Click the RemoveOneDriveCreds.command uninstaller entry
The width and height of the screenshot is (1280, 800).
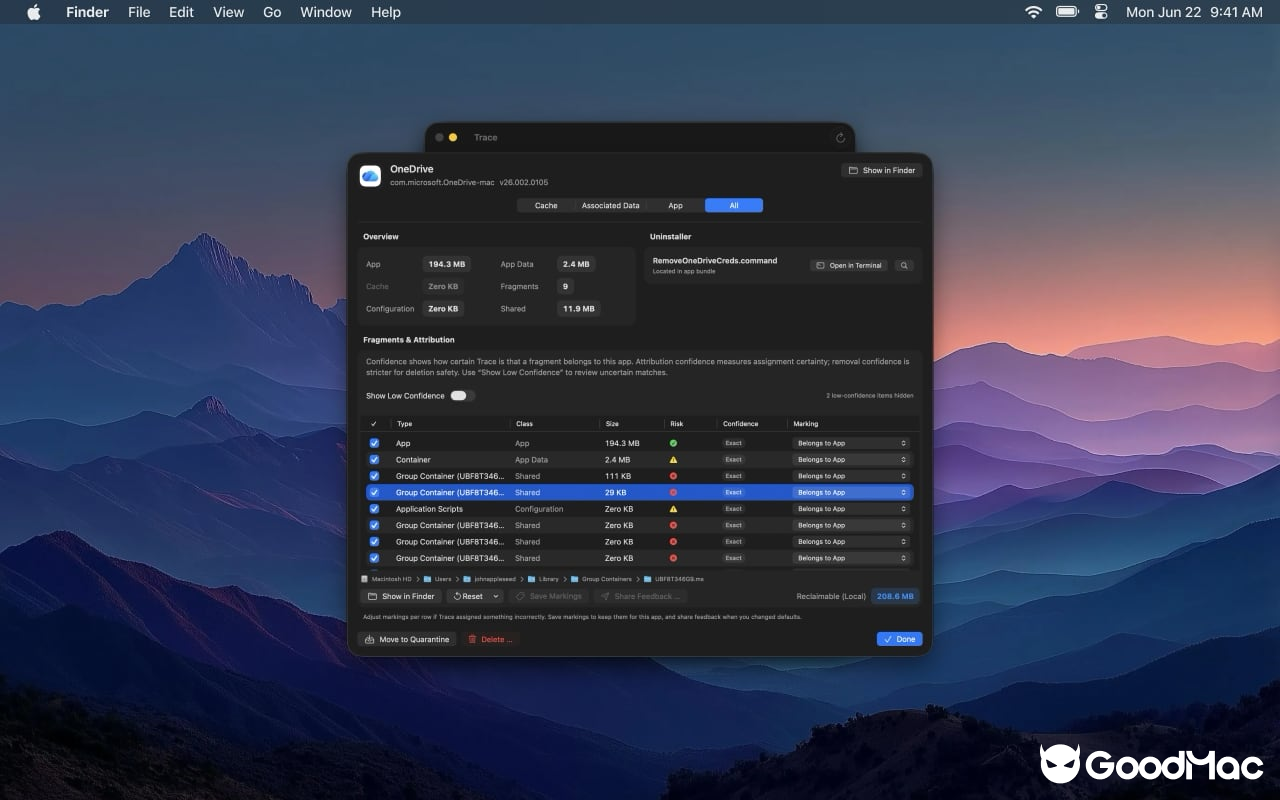click(x=715, y=261)
